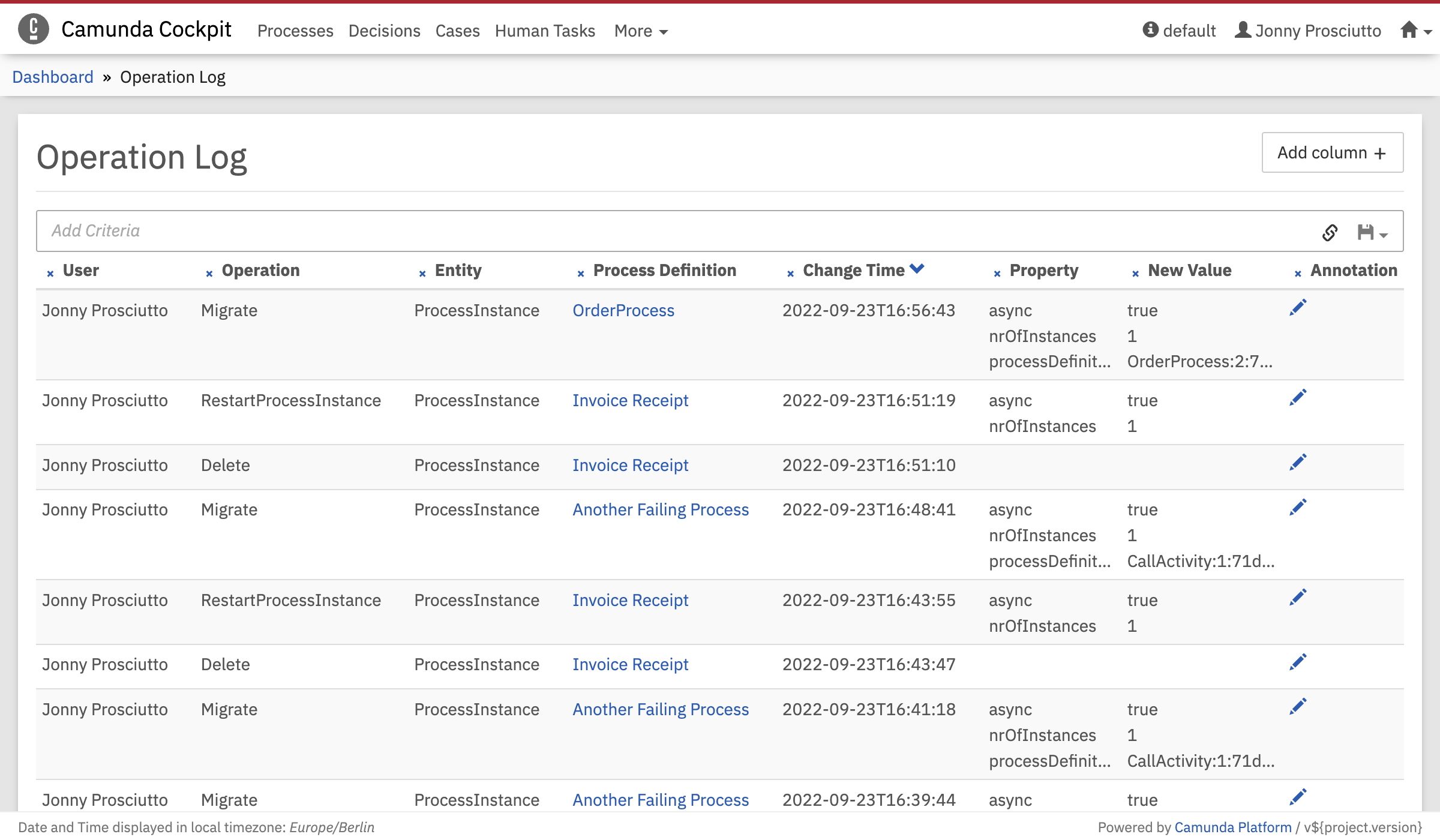Image resolution: width=1440 pixels, height=840 pixels.
Task: Click the Add column button
Action: click(x=1333, y=152)
